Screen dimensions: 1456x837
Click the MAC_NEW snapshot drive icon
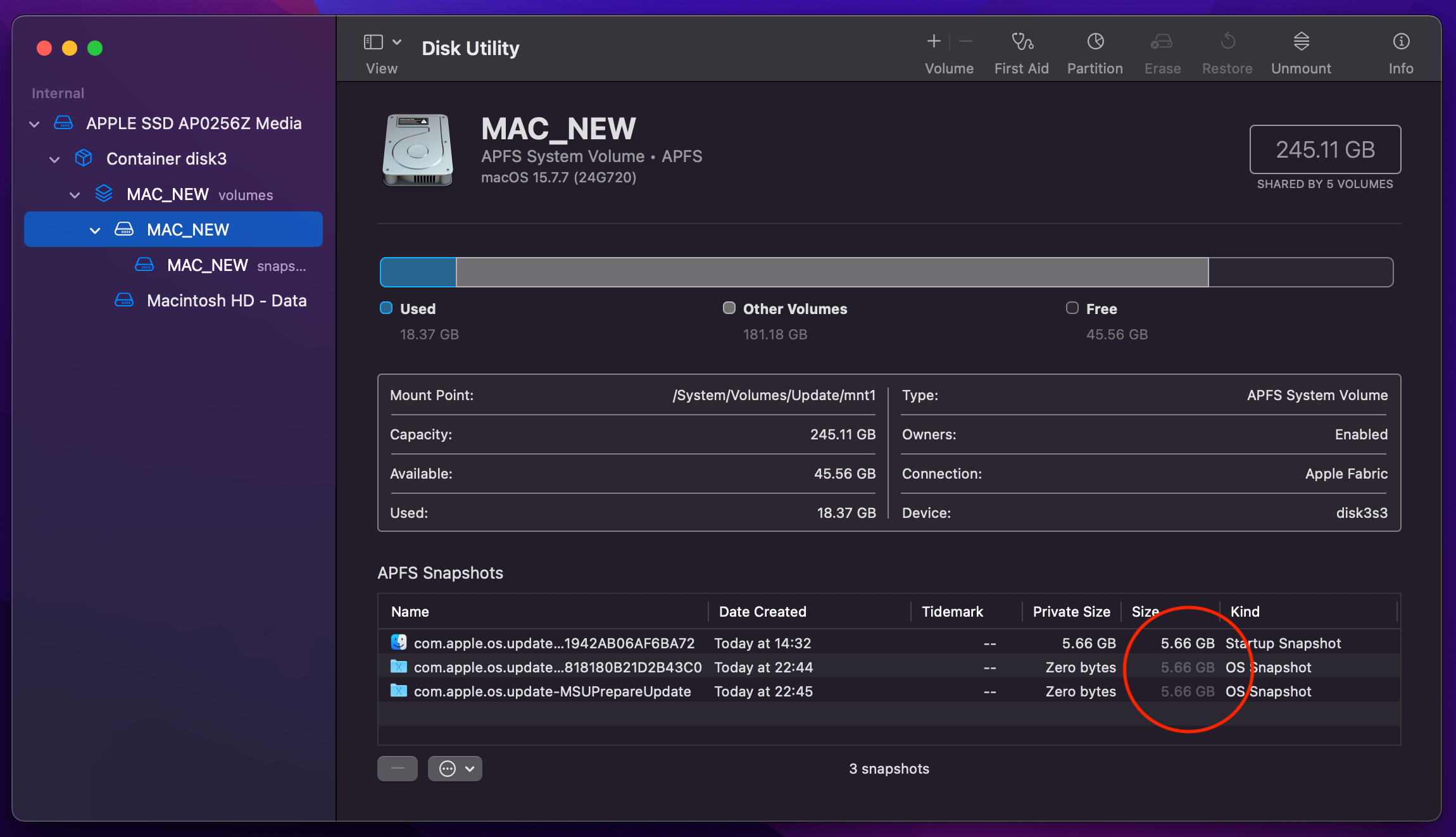[144, 265]
